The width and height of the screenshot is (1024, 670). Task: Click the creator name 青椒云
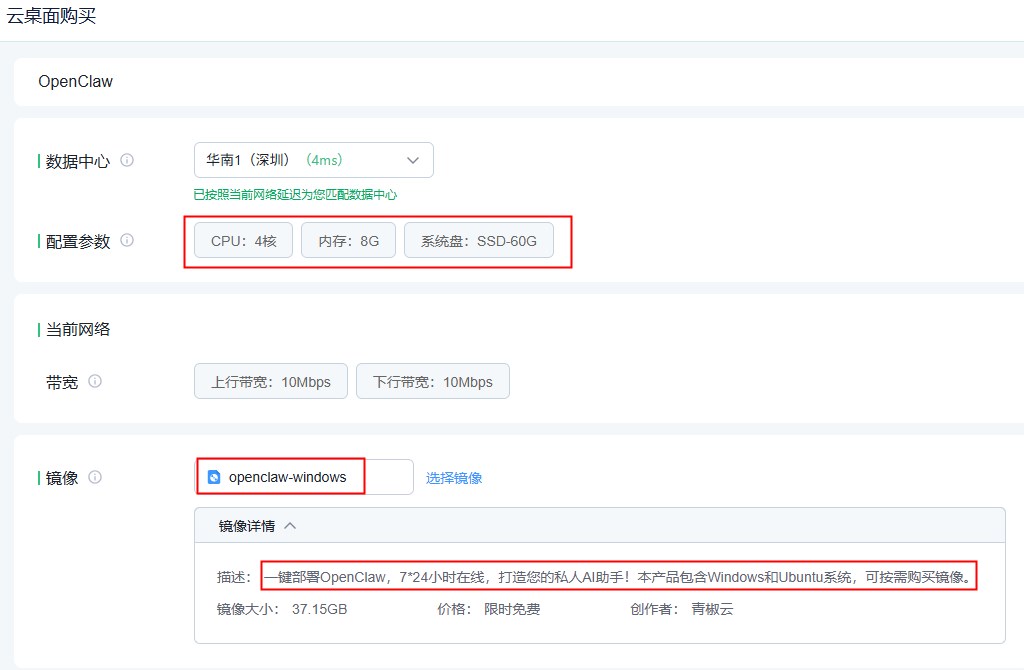point(712,609)
